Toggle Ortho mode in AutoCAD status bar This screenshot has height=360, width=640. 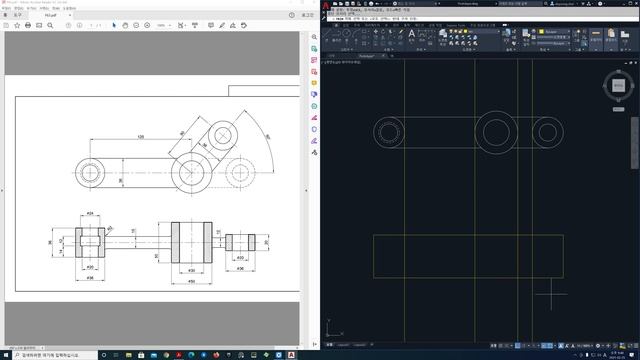[518, 346]
